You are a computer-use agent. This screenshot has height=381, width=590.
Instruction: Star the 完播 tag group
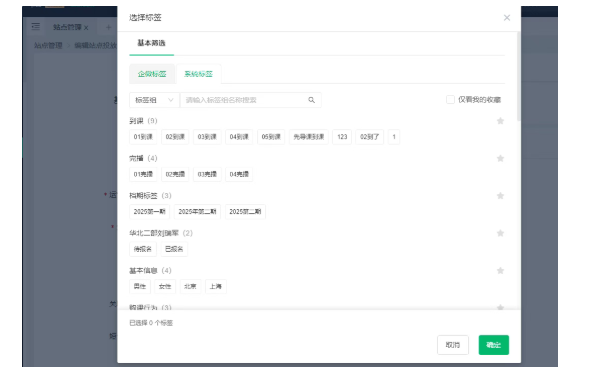click(x=500, y=158)
